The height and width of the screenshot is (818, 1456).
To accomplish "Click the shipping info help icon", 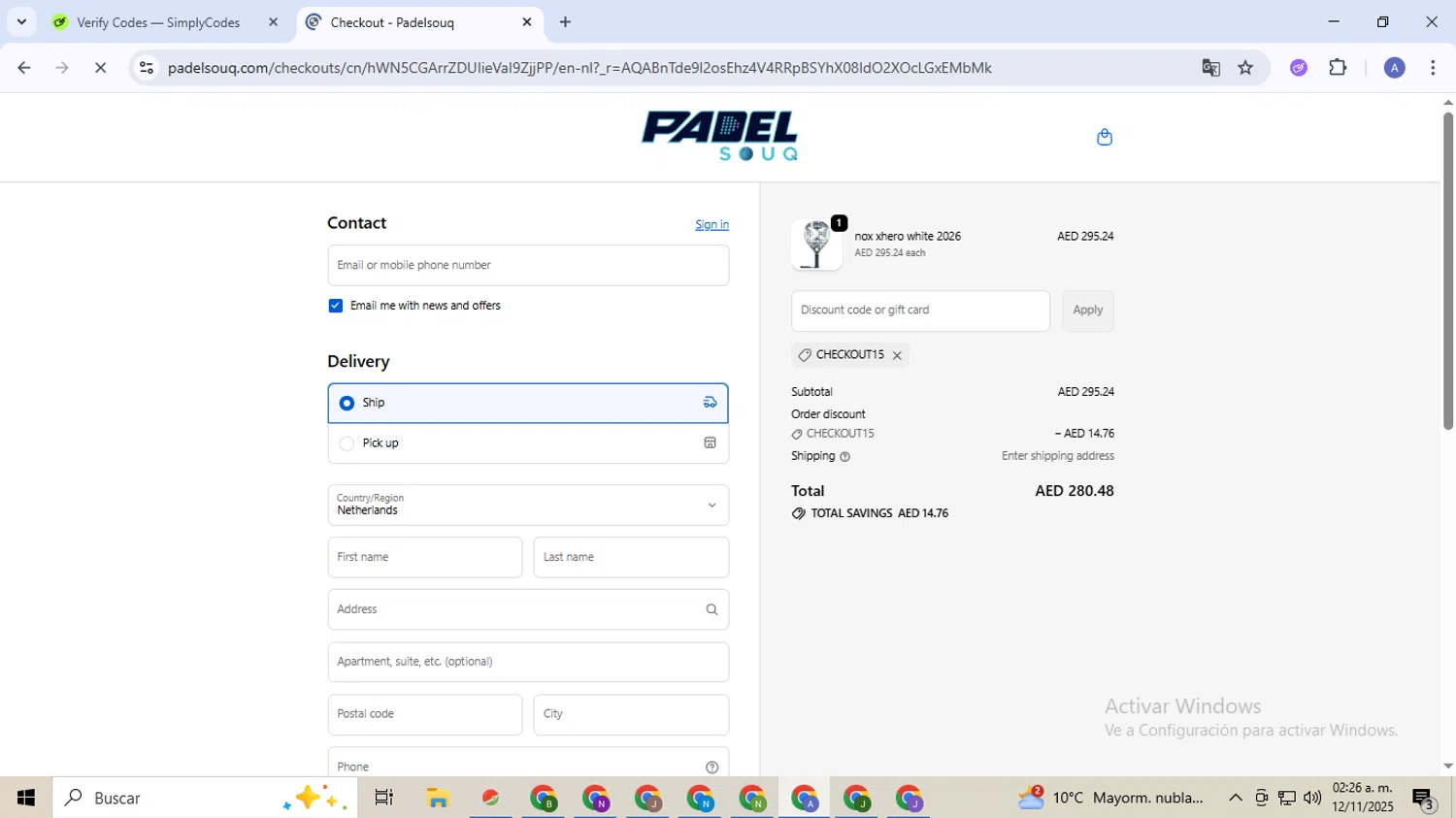I will tap(844, 457).
